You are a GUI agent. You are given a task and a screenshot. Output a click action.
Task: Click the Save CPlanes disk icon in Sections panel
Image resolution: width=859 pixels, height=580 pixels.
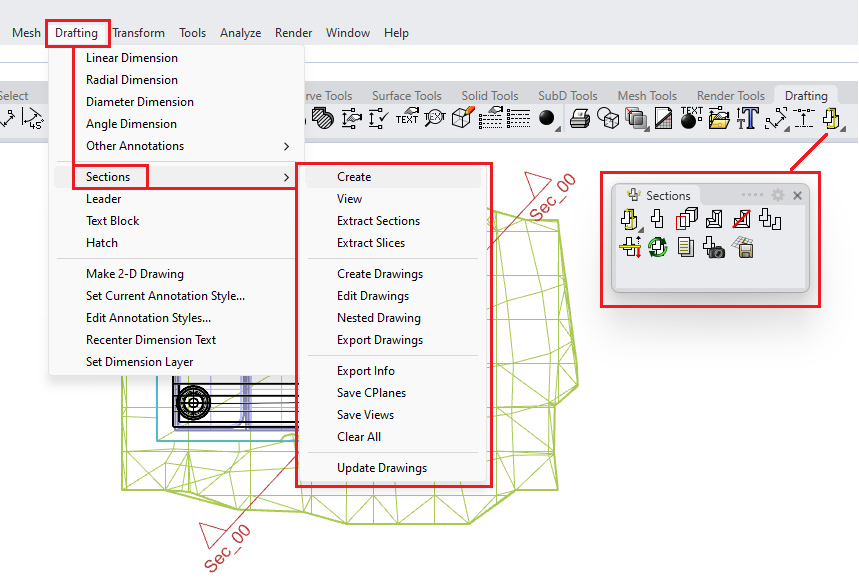pos(743,247)
